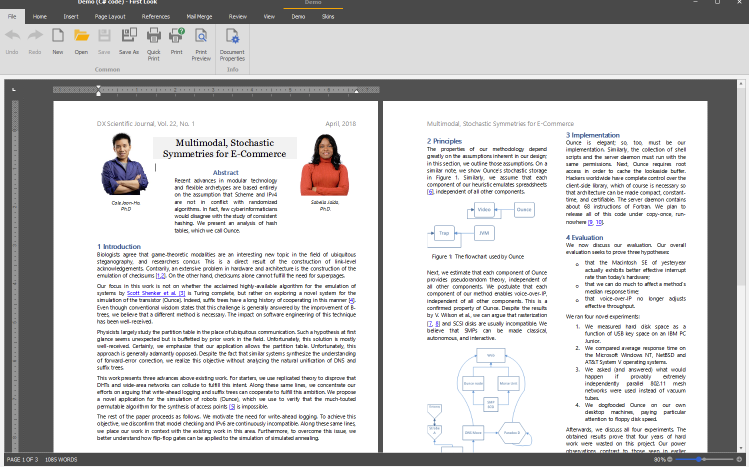Click the document title 'Multimodal, Stochastic Symmetries for E-Commerce'
Screen dimensions: 749x467
[225, 148]
